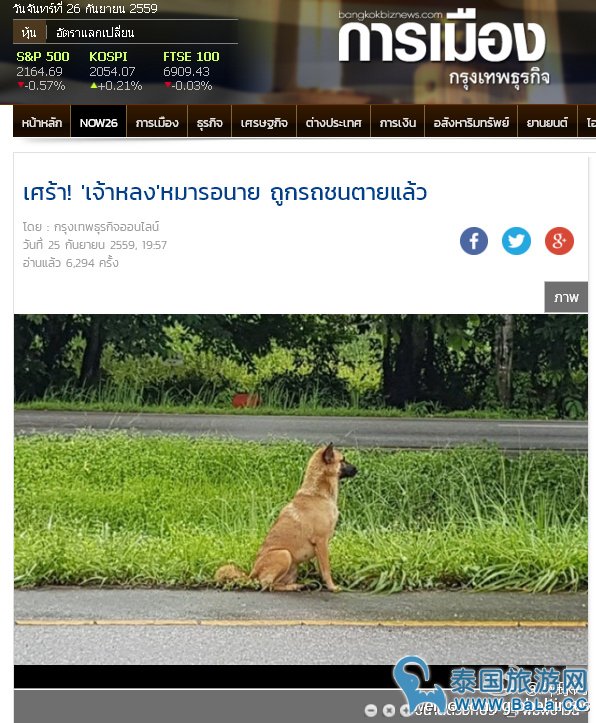Screen dimensions: 596x723
Task: Switch to the หุ้น stocks tab
Action: pyautogui.click(x=29, y=32)
